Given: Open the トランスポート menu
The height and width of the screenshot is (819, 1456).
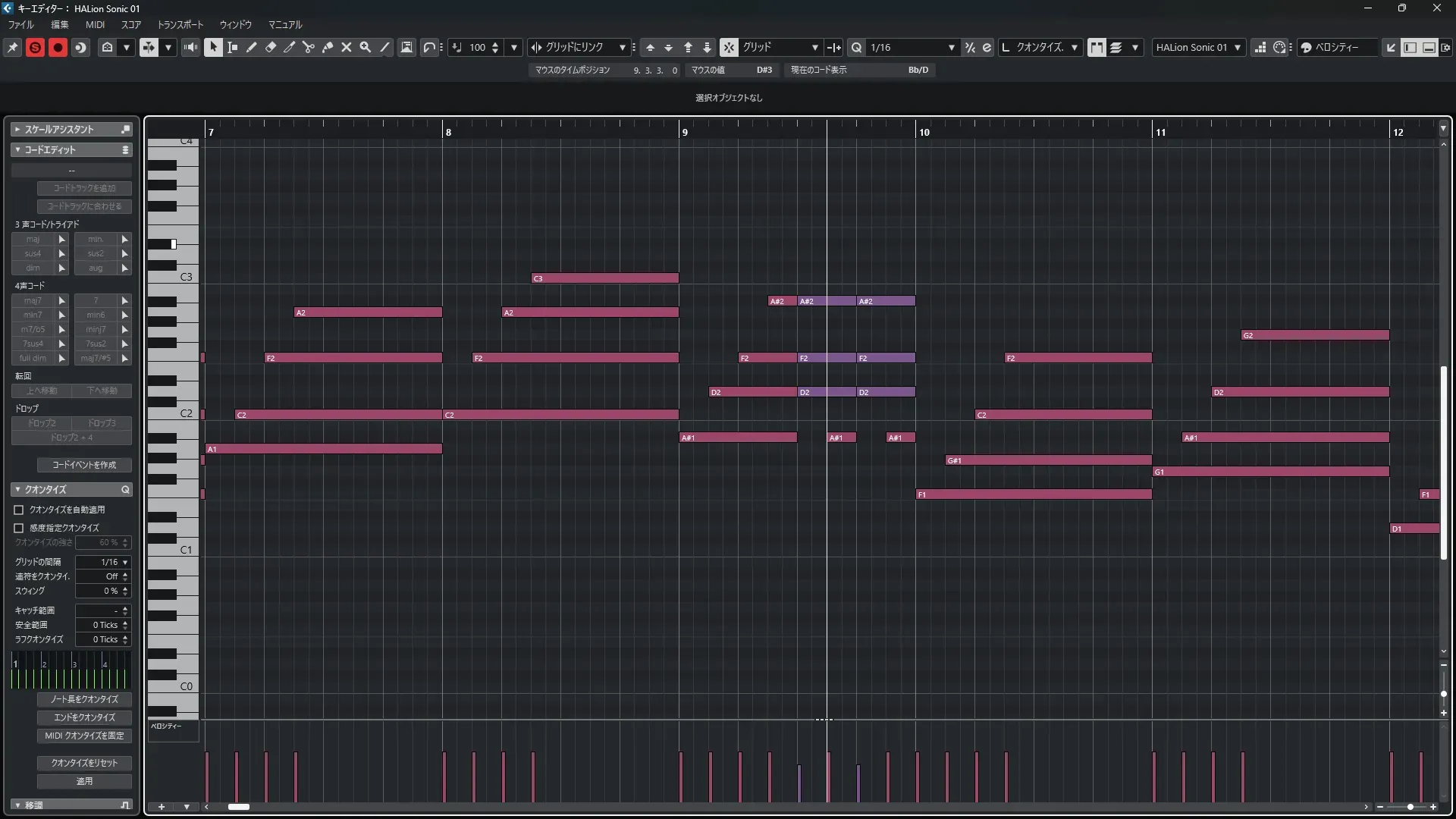Looking at the screenshot, I should pos(180,24).
